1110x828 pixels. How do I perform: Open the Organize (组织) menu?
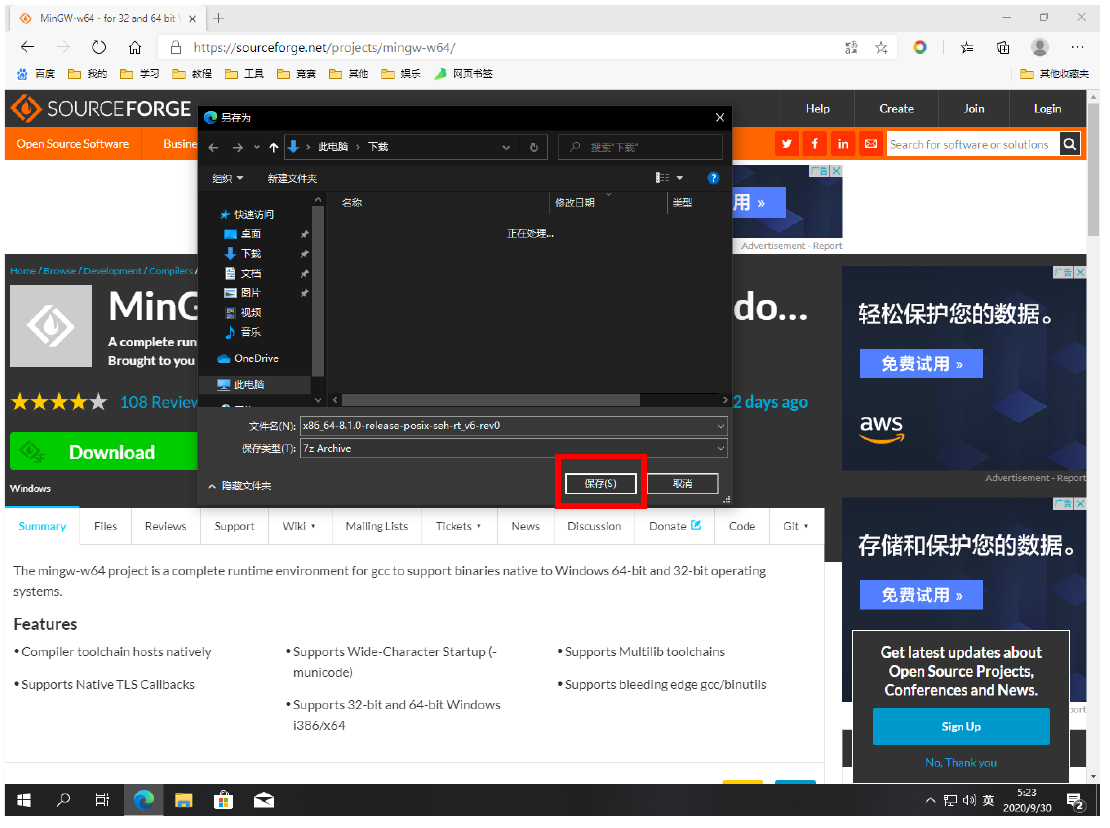(227, 178)
